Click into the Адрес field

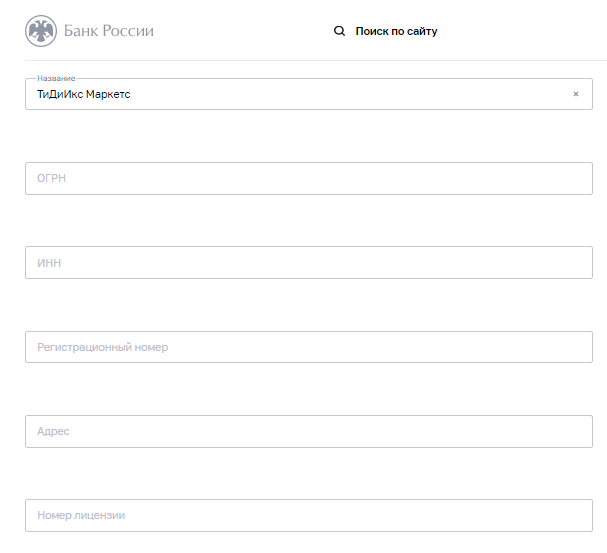click(309, 431)
